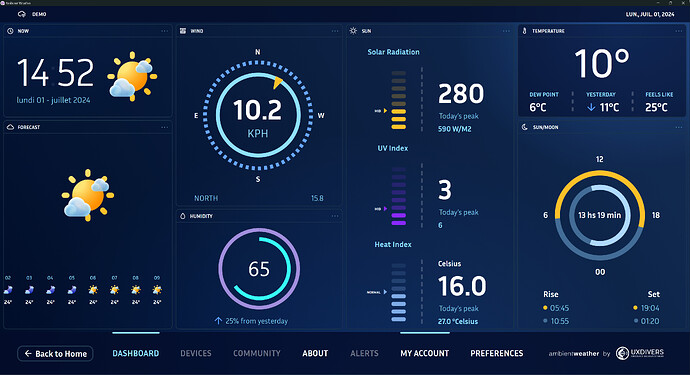Open the PREFERENCES tab

(x=497, y=353)
